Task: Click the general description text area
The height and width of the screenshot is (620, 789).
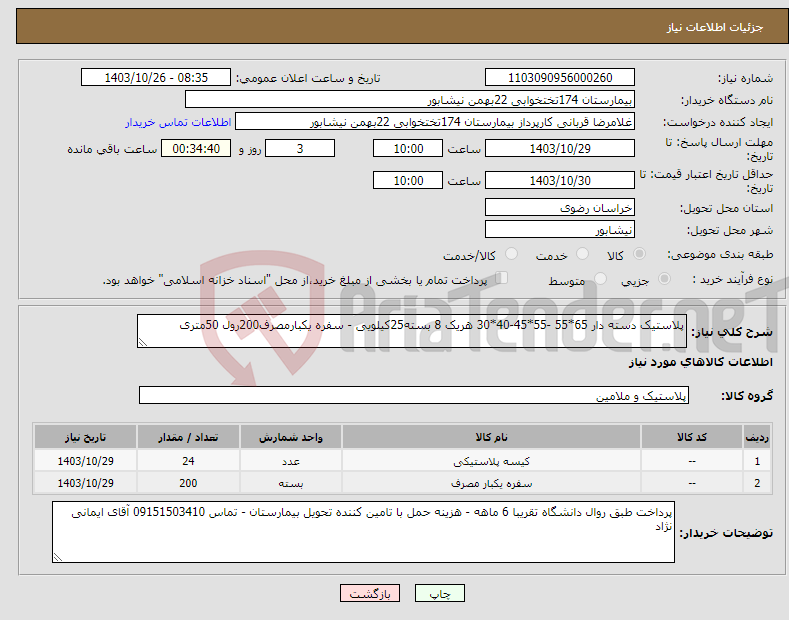Action: tap(412, 331)
